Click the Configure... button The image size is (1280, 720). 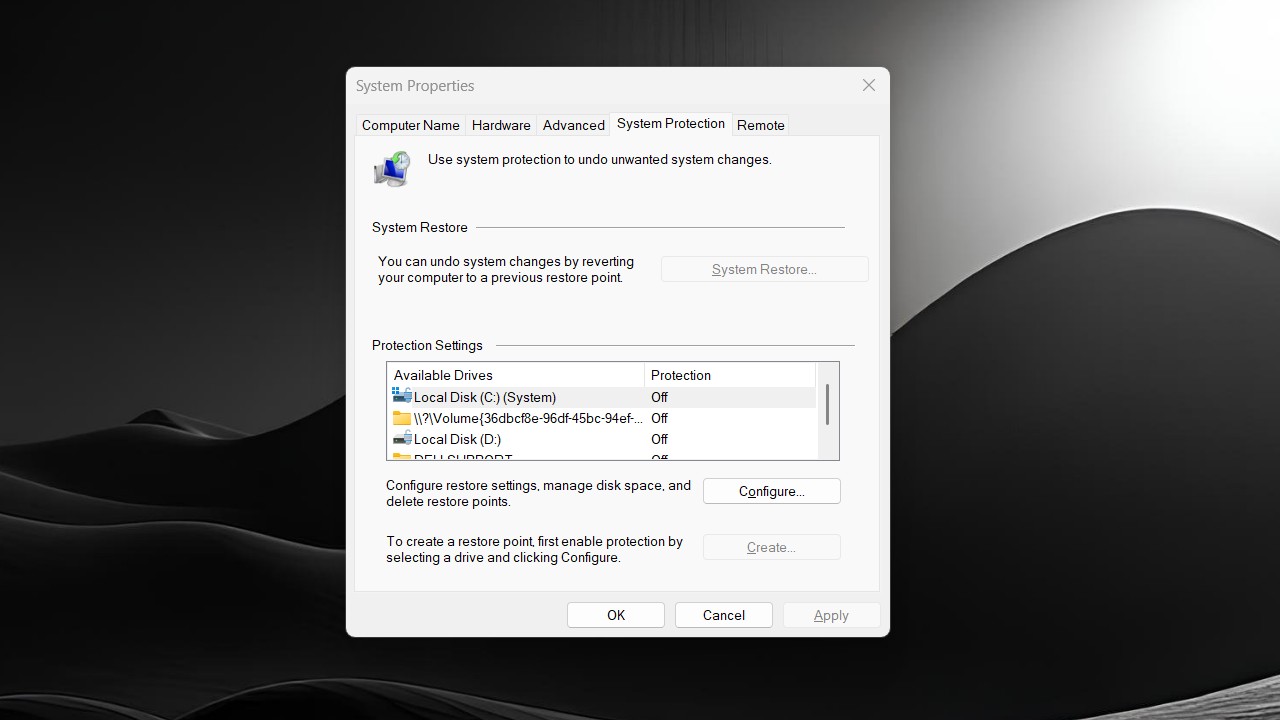[771, 491]
